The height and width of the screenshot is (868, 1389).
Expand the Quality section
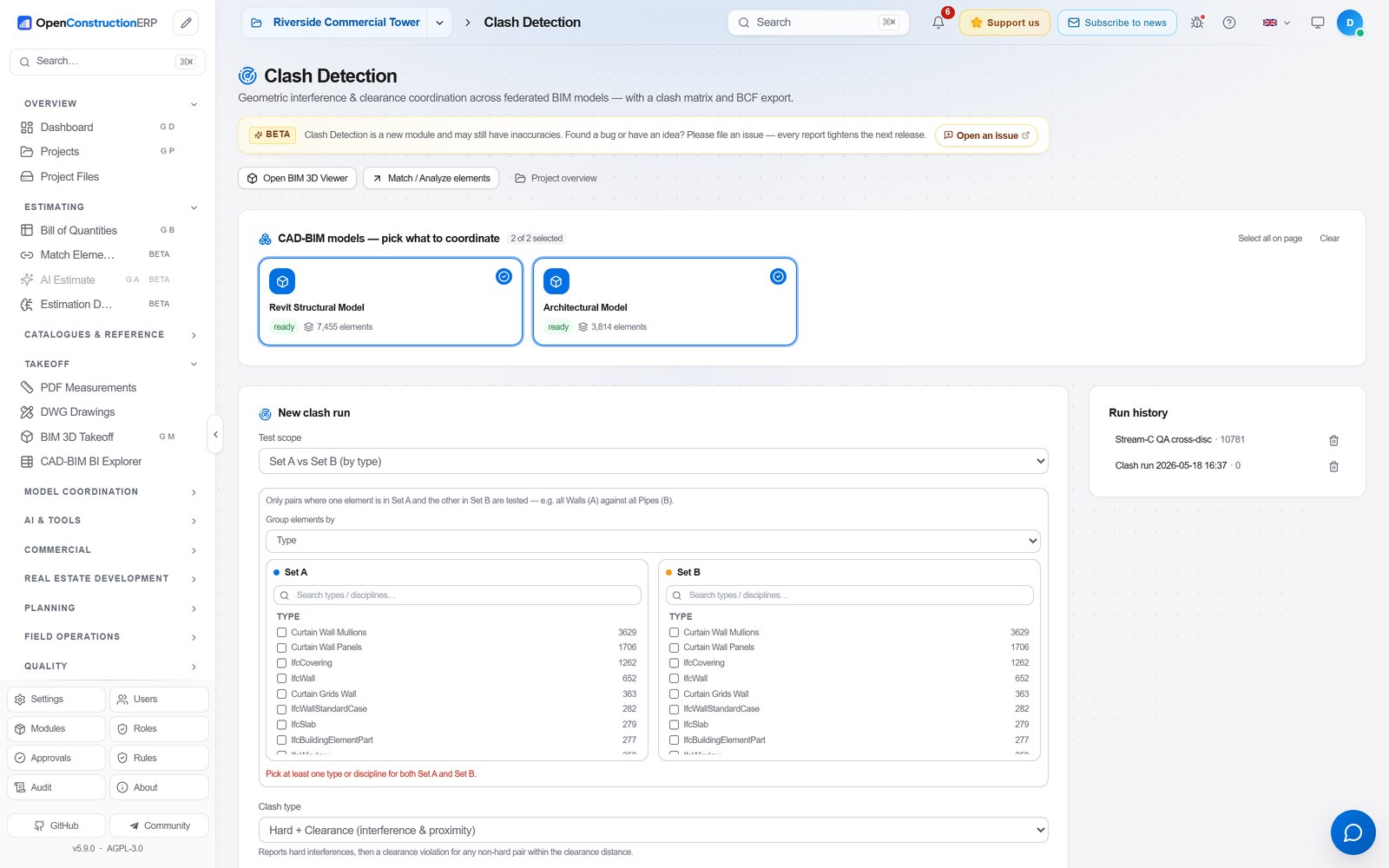(x=194, y=667)
